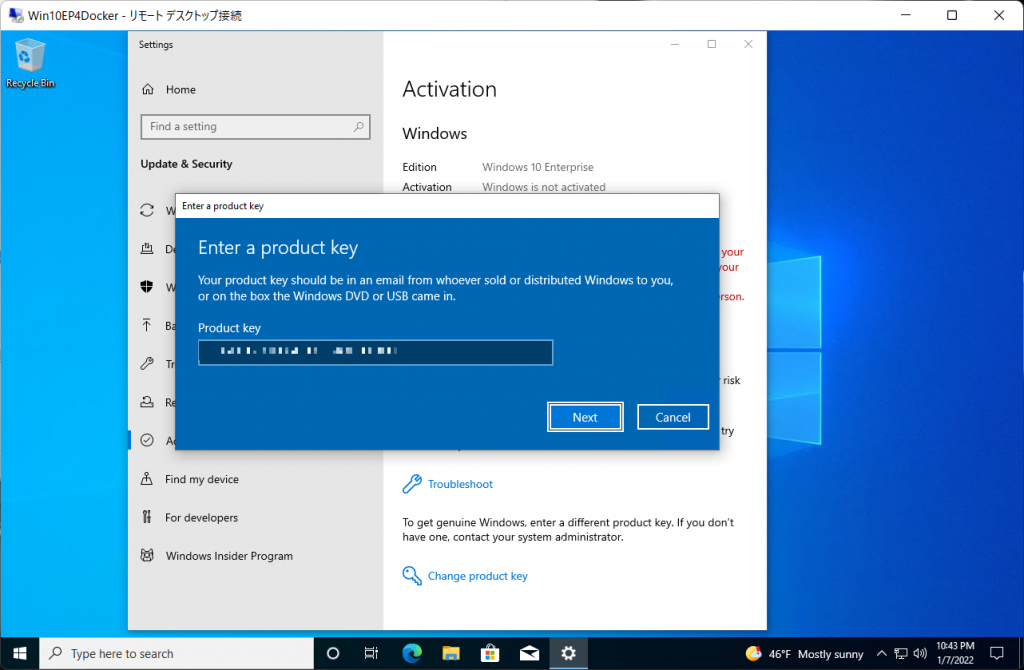Viewport: 1024px width, 670px height.
Task: Click the Change product key magnifier-key icon
Action: pyautogui.click(x=412, y=575)
